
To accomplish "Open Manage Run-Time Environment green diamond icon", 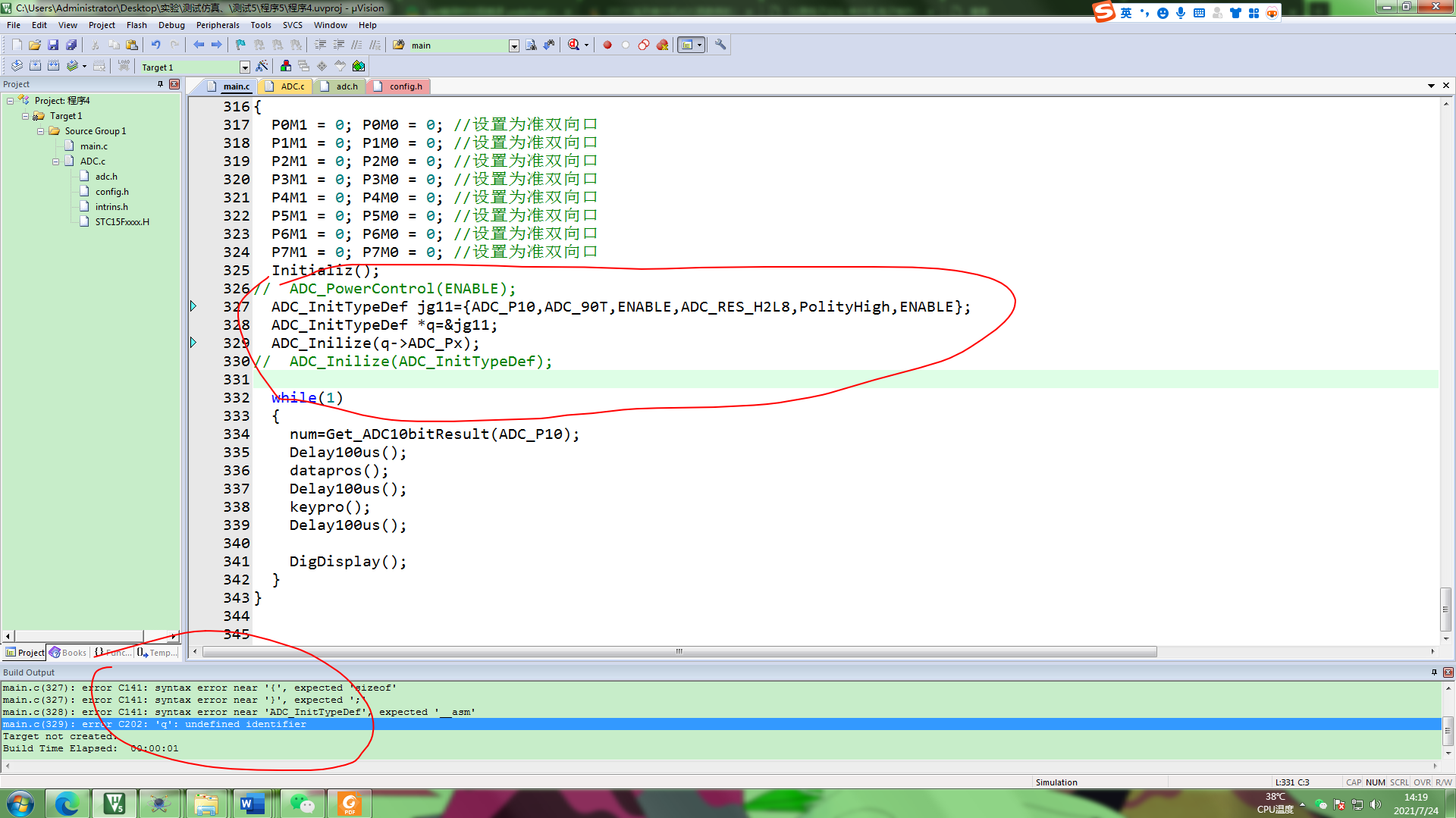I will [322, 67].
